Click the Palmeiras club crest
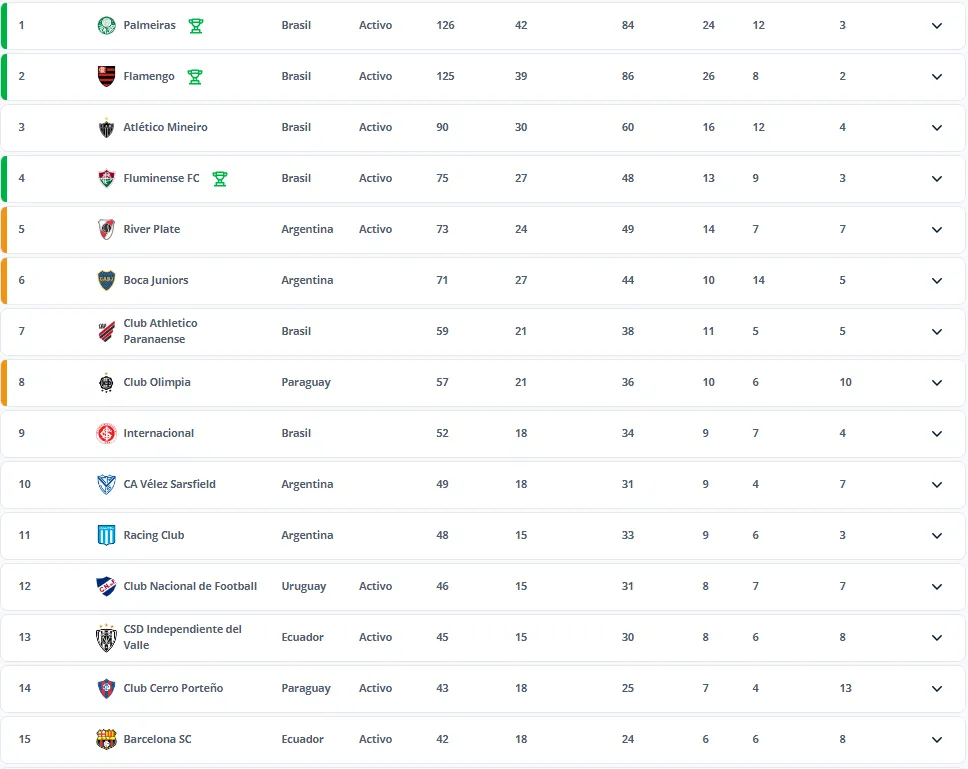Screen dimensions: 968x769 104,25
